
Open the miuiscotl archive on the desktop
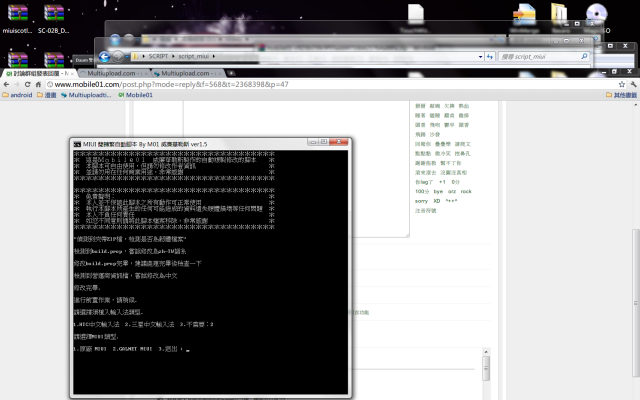pyautogui.click(x=18, y=18)
